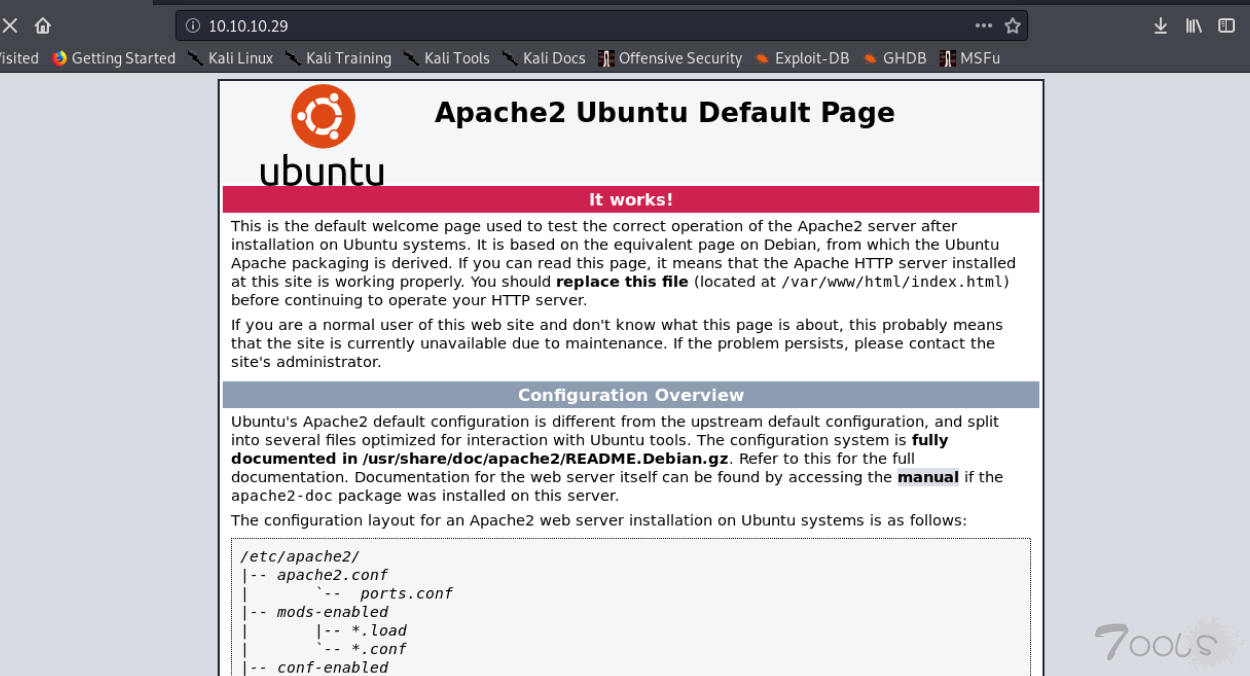Open the GHDB bookmark
Image resolution: width=1250 pixels, height=676 pixels.
(894, 58)
